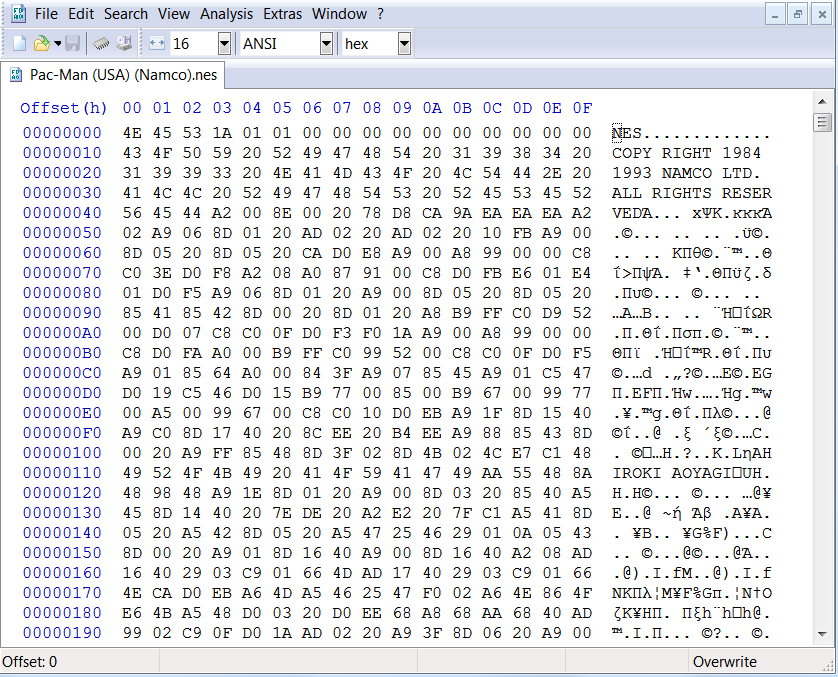Screen dimensions: 838x677
Task: Click hex byte 59 in row 00000010
Action: point(222,153)
